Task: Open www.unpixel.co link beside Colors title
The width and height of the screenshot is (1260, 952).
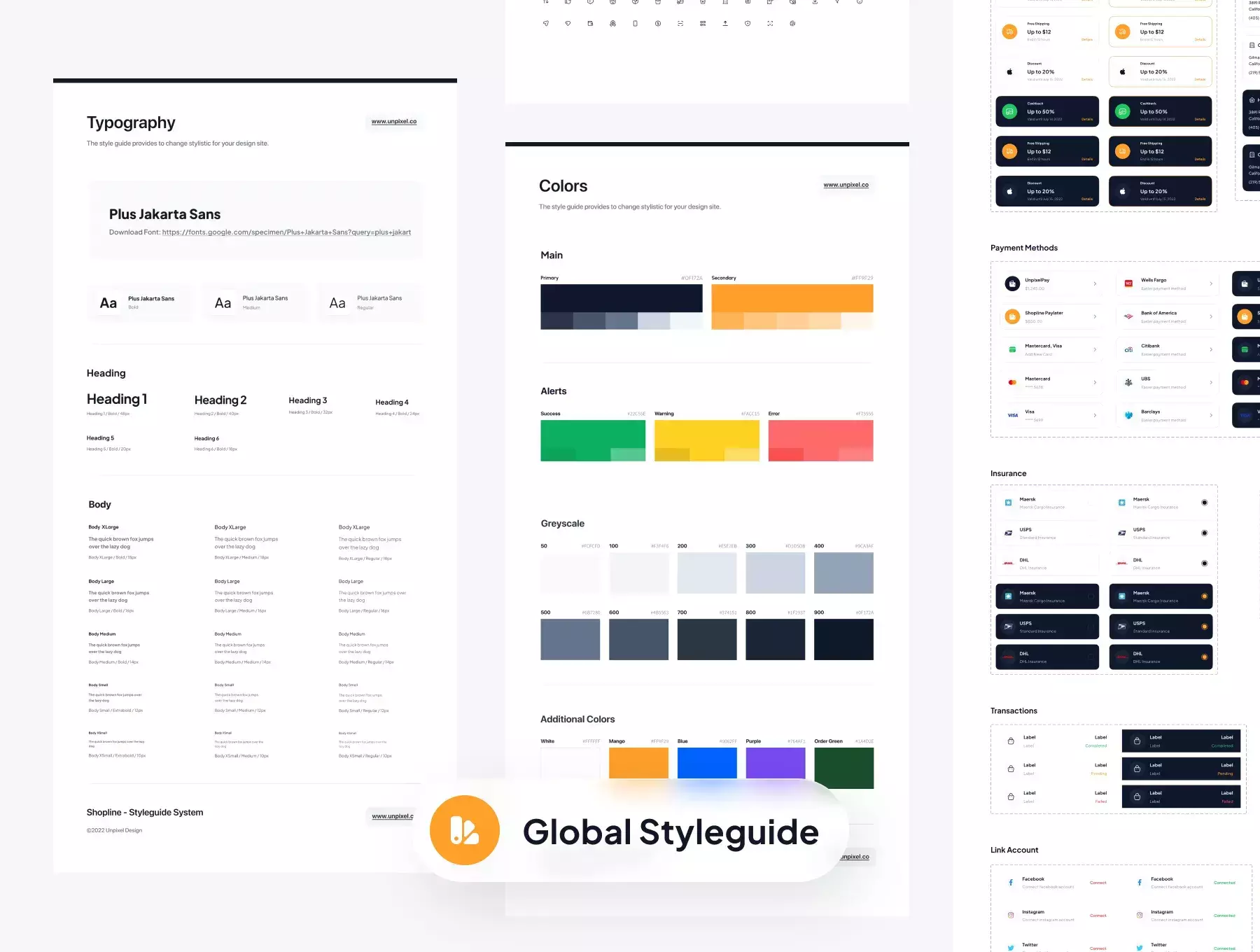Action: click(846, 185)
